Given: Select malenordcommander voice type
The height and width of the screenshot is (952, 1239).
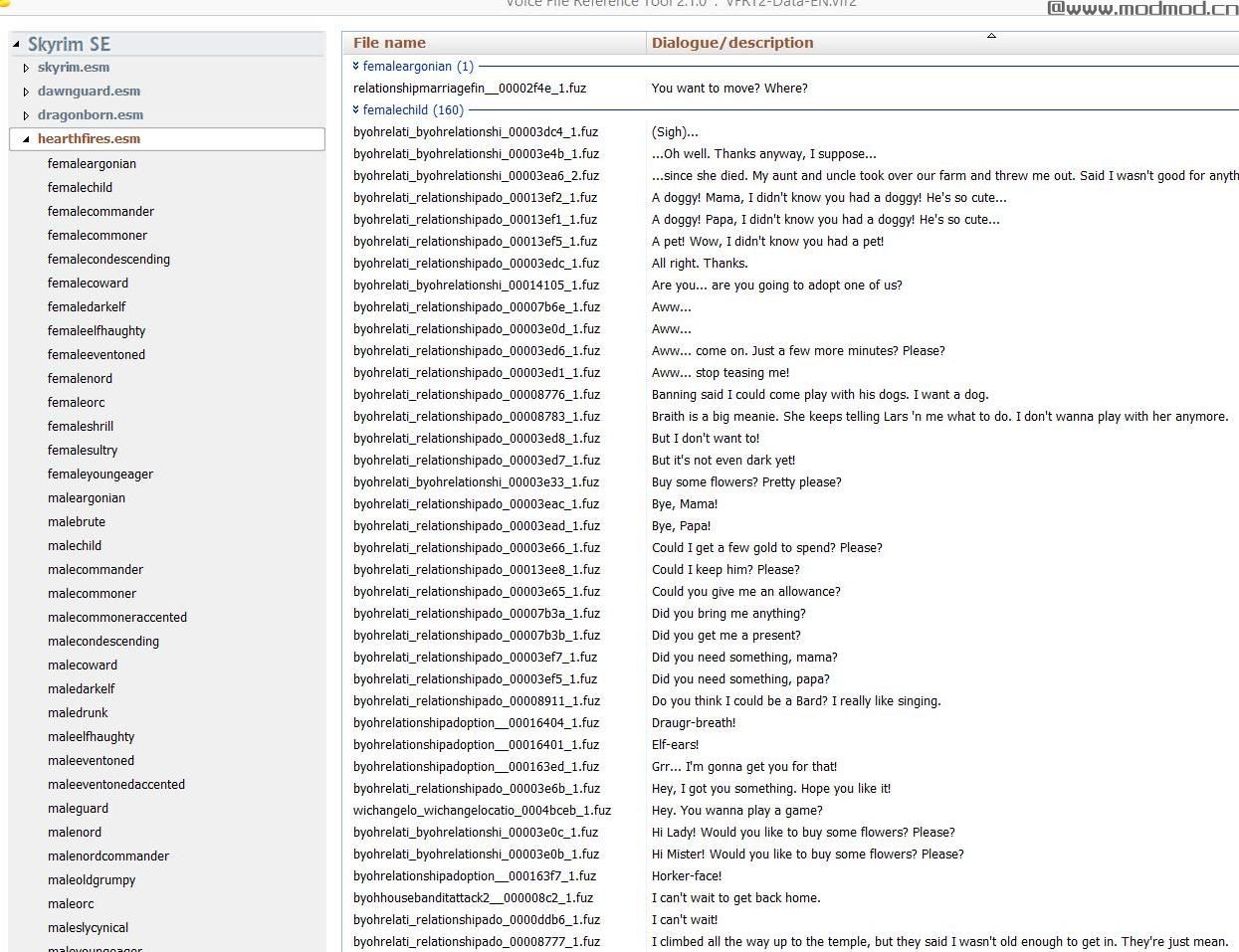Looking at the screenshot, I should tap(108, 856).
